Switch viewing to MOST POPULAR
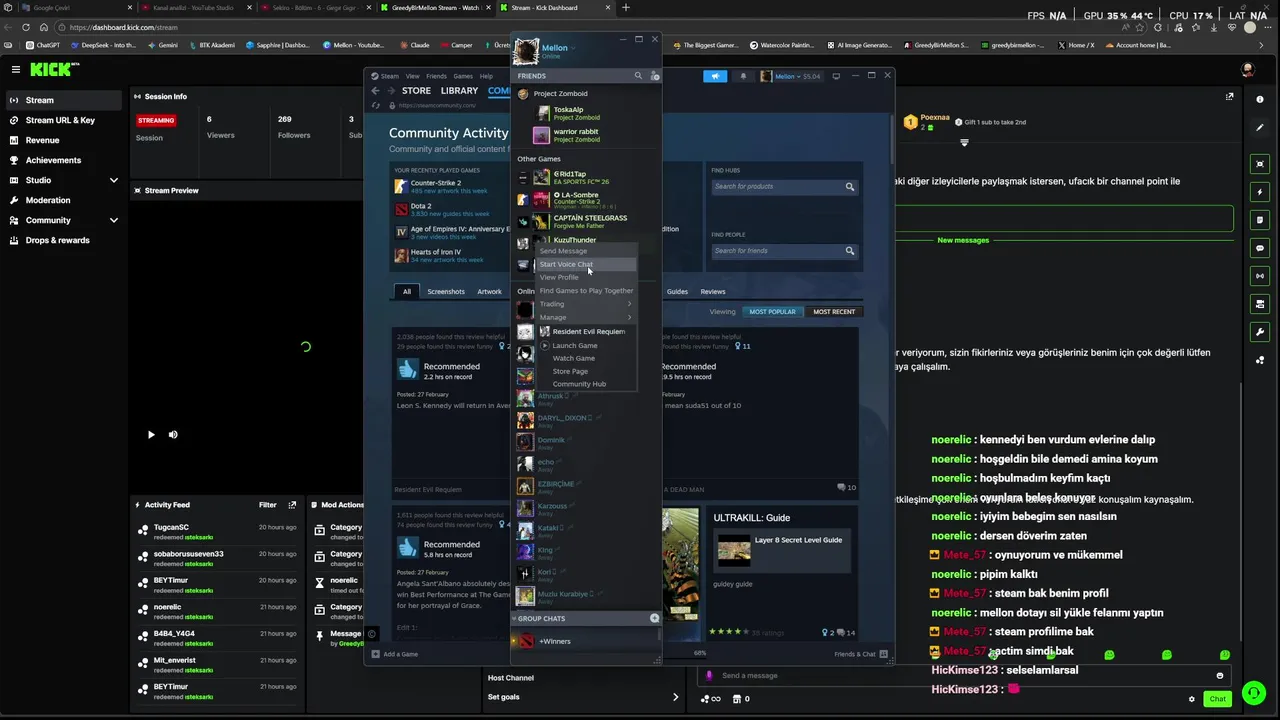Viewport: 1280px width, 720px height. [773, 312]
